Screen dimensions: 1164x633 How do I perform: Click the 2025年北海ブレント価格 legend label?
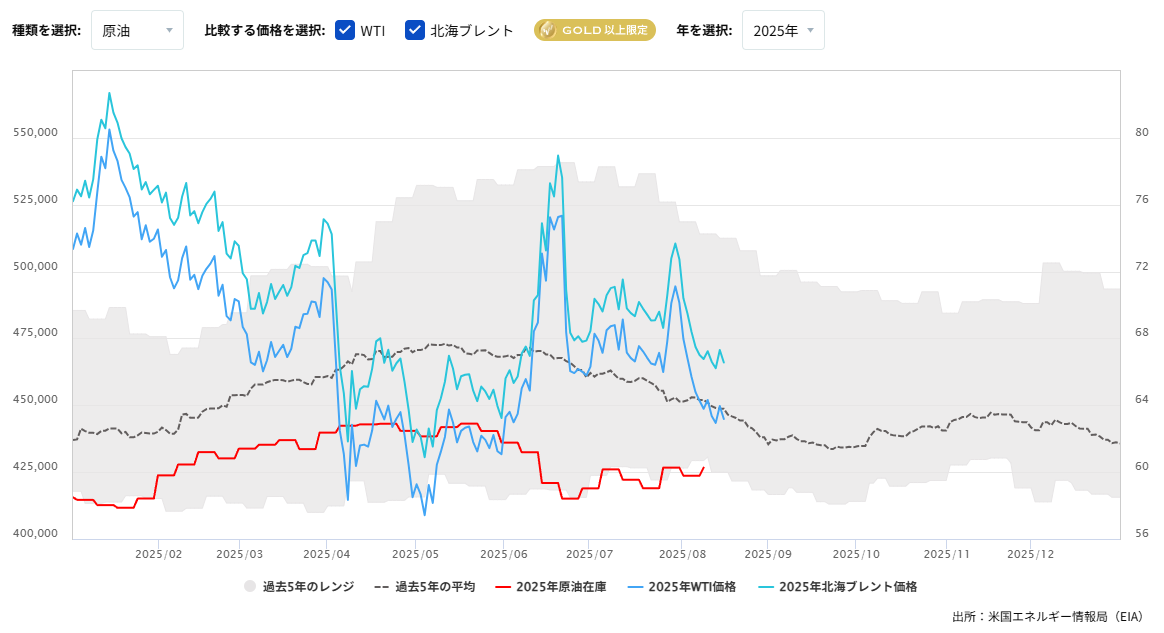(849, 587)
